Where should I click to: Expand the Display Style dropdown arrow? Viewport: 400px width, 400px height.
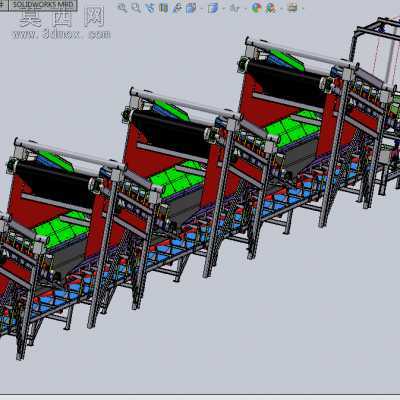[223, 8]
